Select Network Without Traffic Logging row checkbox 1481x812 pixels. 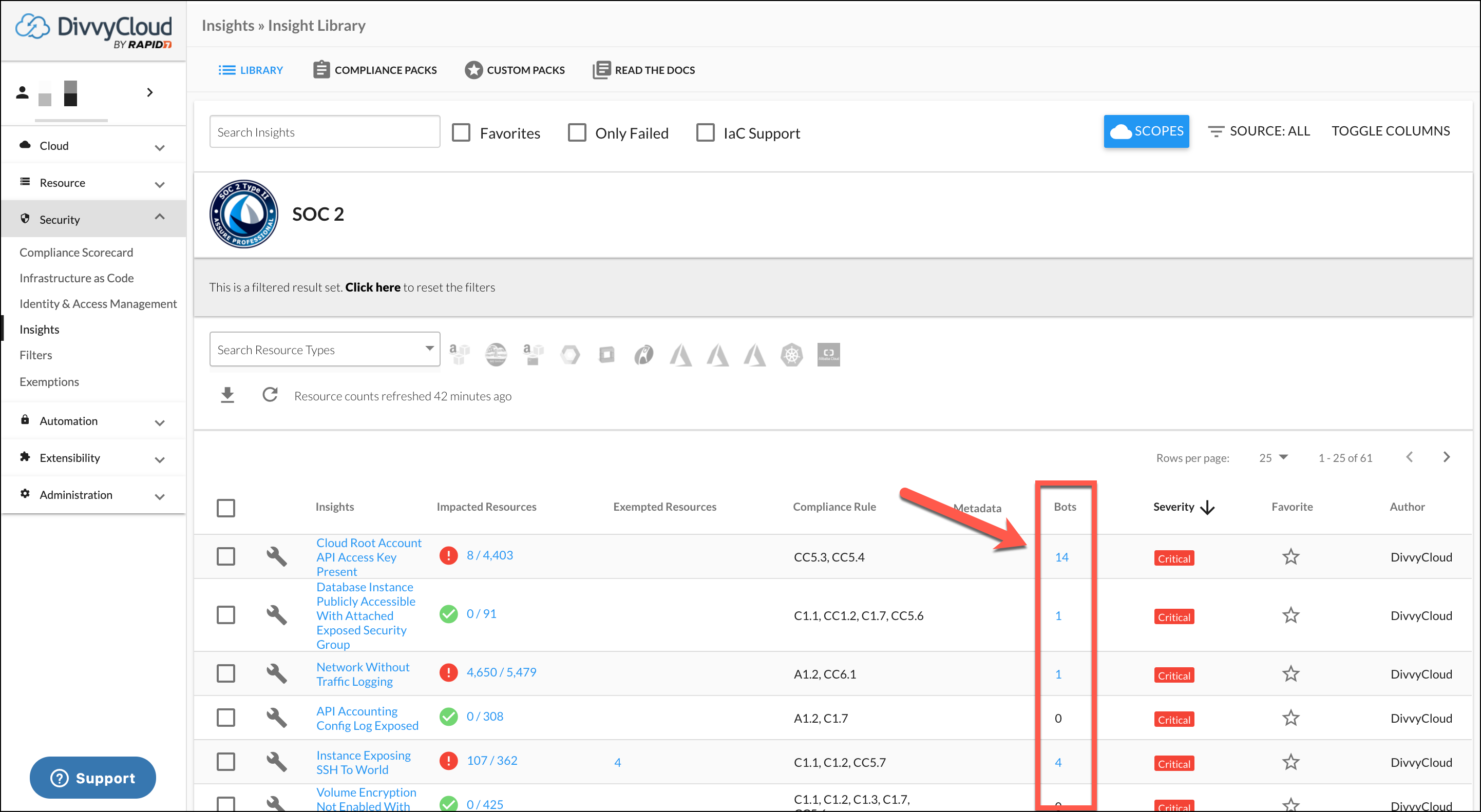[226, 673]
